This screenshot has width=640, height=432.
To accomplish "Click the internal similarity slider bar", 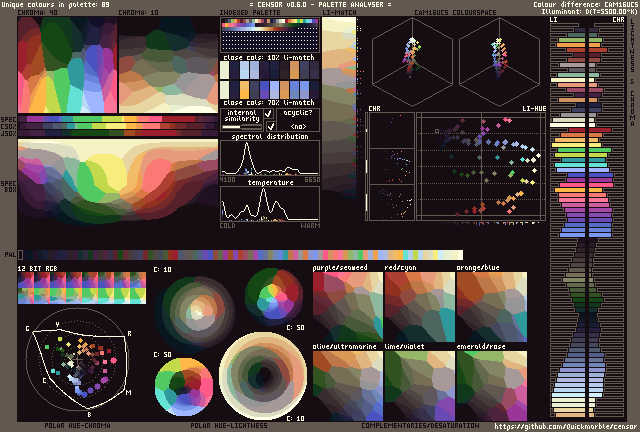I will (241, 127).
